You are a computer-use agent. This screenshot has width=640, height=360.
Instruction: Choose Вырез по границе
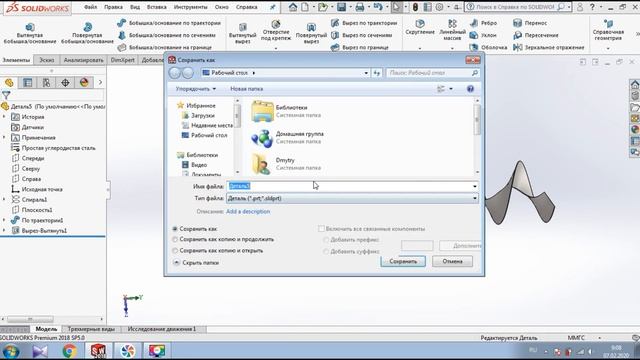(x=360, y=47)
